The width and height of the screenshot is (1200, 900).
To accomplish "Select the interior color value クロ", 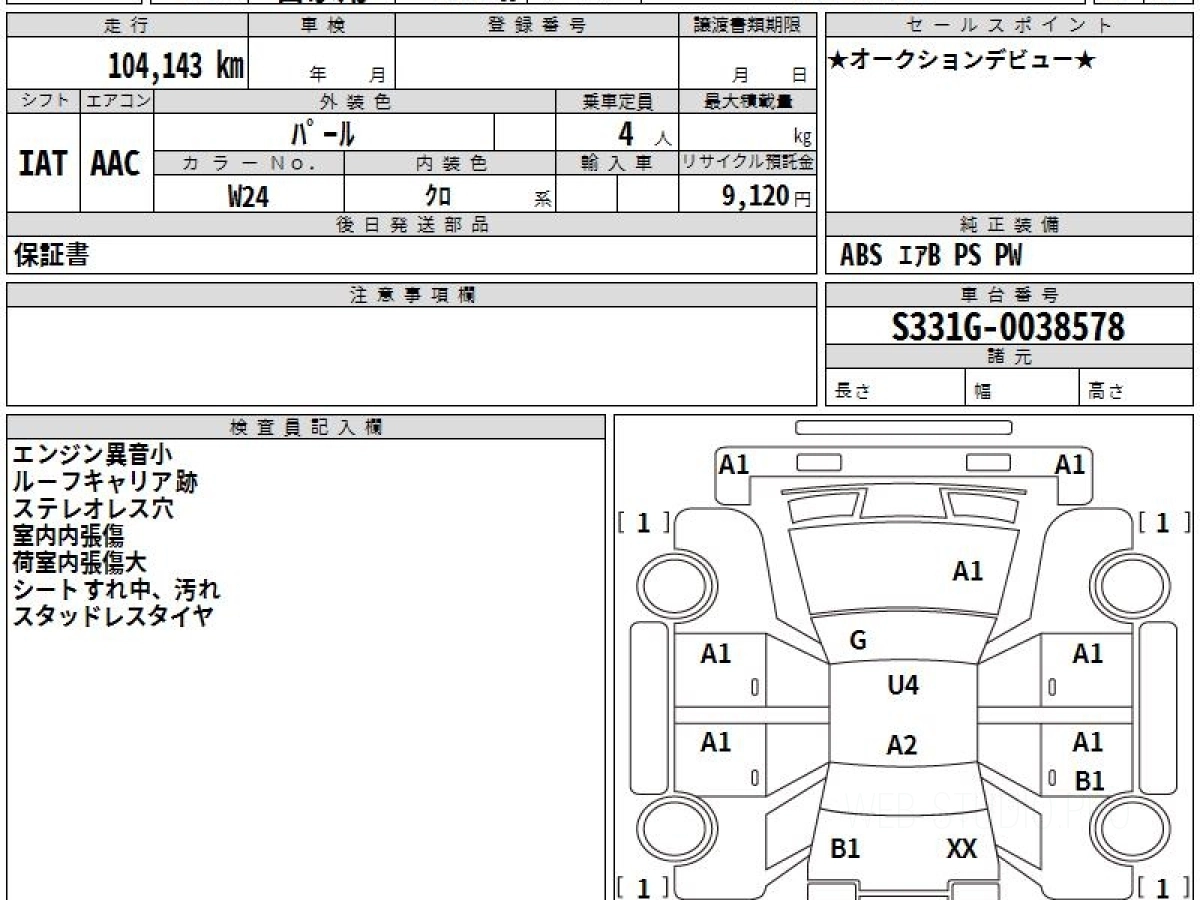I will [x=437, y=196].
